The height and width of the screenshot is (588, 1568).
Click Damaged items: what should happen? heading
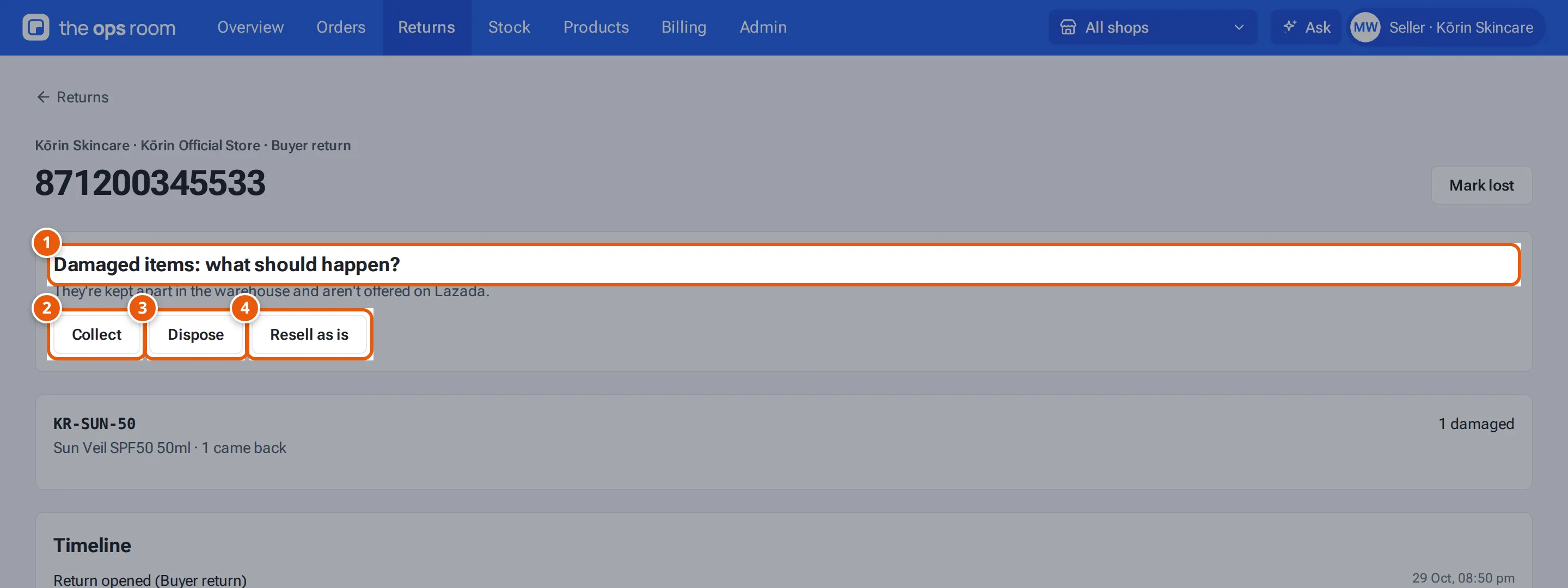coord(226,264)
